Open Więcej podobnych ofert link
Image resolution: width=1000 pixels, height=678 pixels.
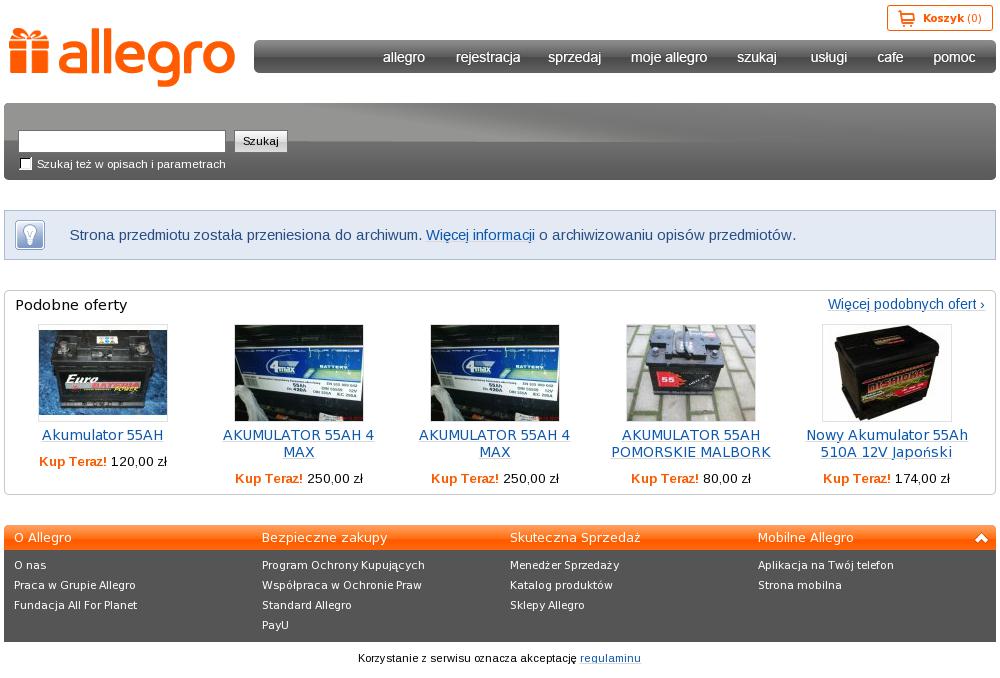[x=906, y=304]
